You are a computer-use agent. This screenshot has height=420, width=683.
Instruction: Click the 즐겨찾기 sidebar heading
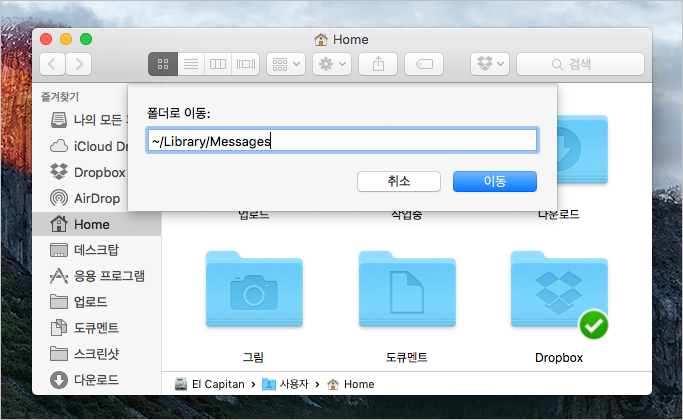[60, 97]
